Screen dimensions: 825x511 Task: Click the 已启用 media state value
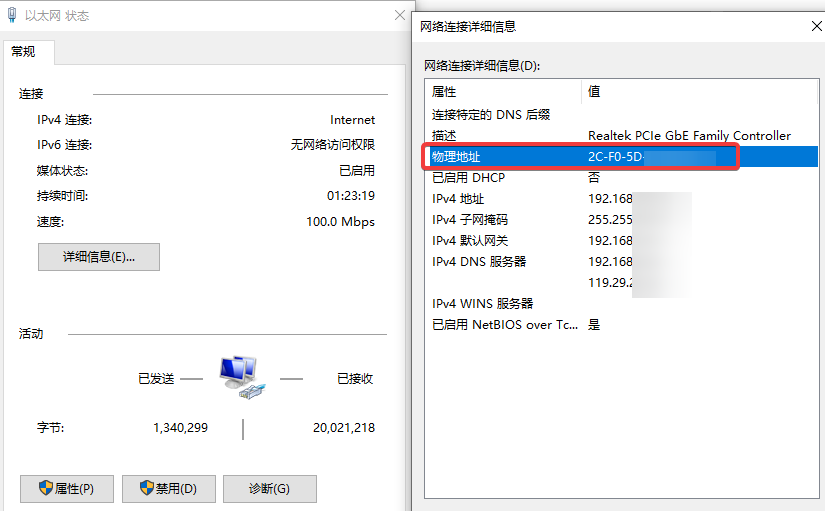(357, 171)
